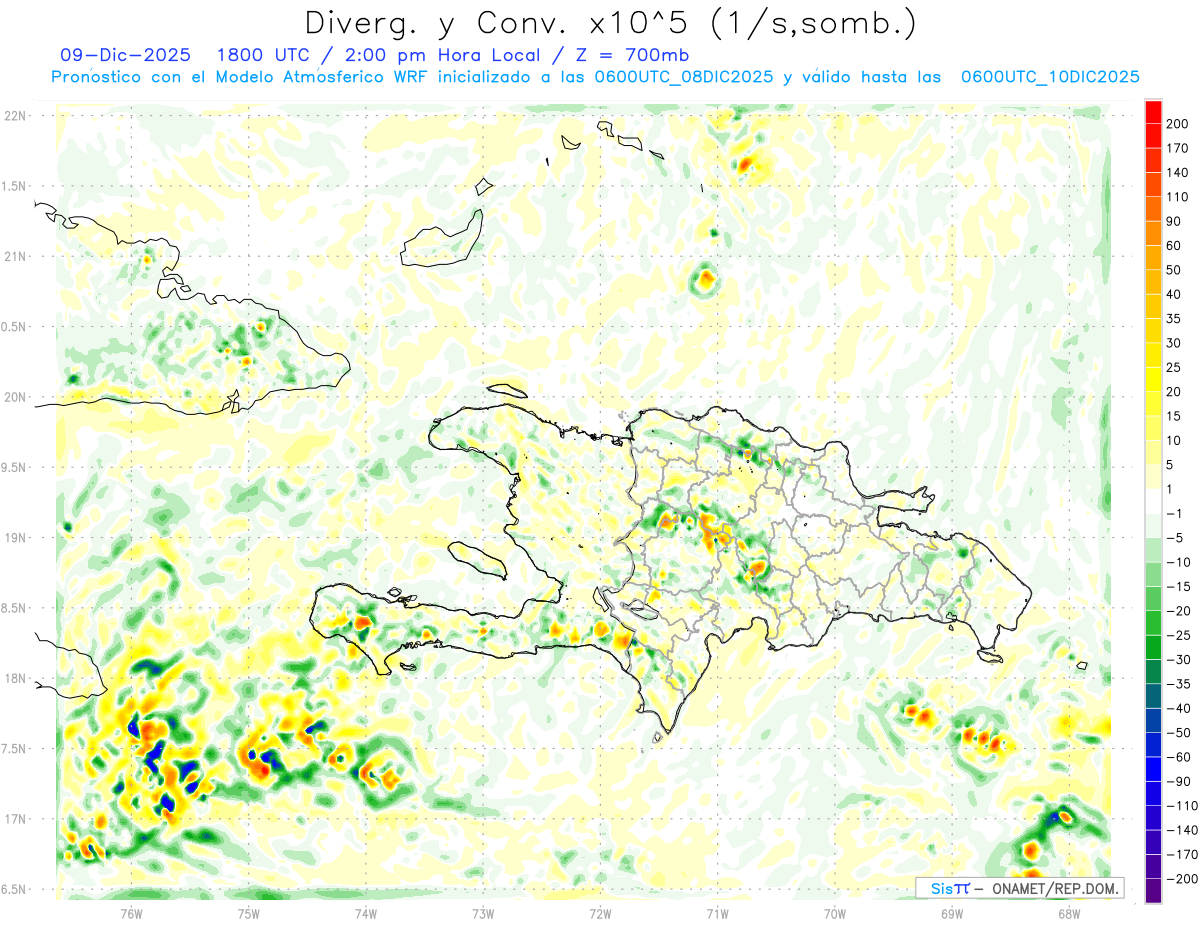
Task: Select the "18N" latitude label
Action: 15,678
